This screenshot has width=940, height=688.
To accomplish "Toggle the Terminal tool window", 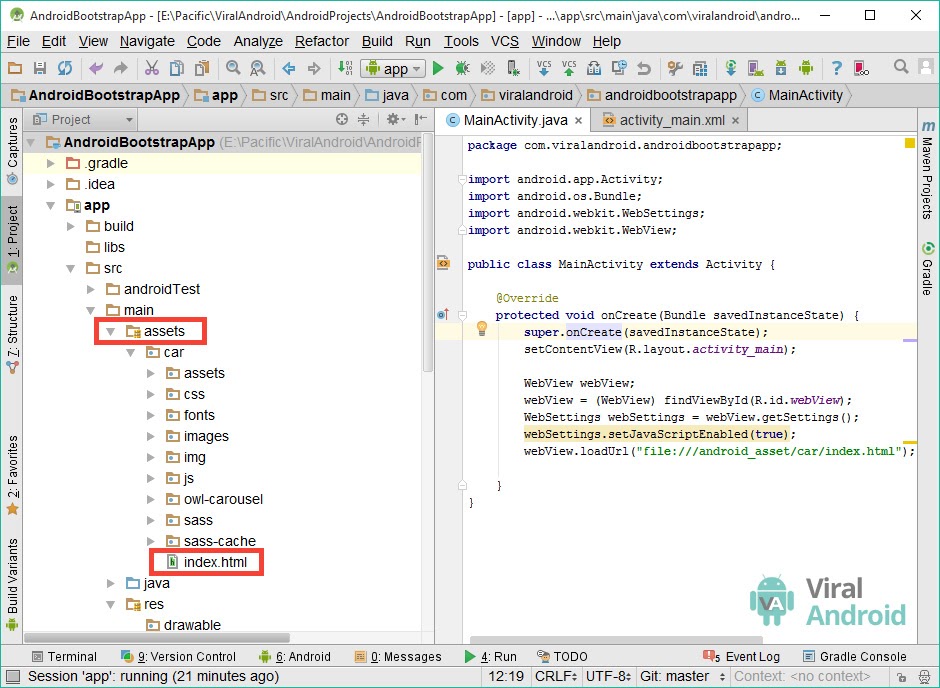I will [64, 657].
